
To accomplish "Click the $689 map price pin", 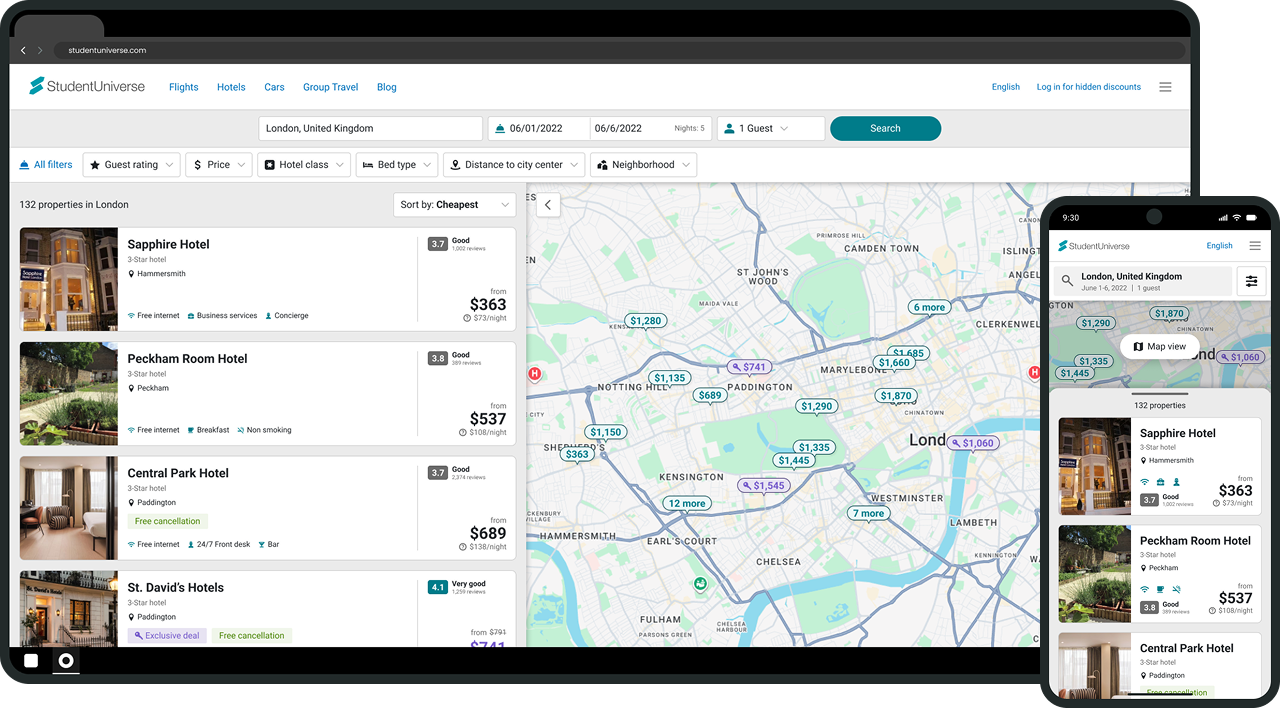I will [710, 395].
